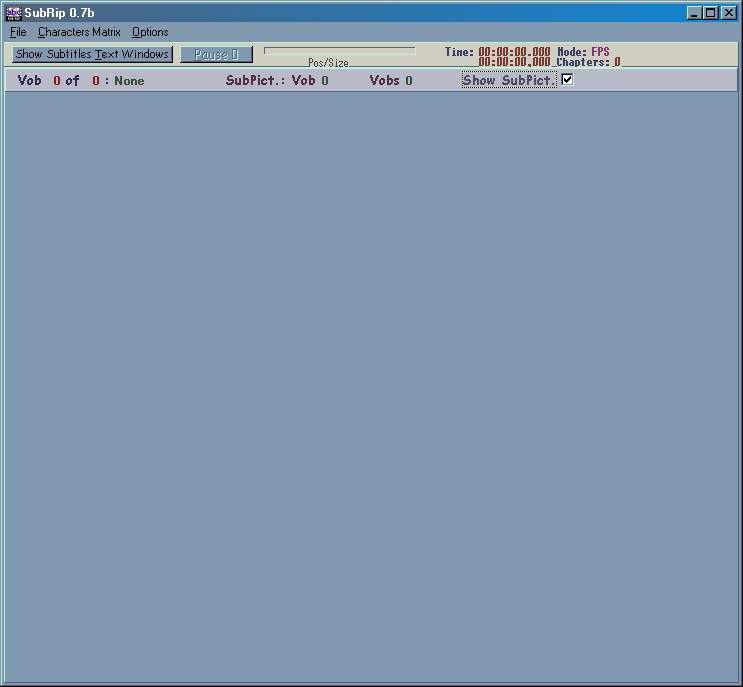Click the 'Vobs 0' counter
This screenshot has height=687, width=743.
391,80
